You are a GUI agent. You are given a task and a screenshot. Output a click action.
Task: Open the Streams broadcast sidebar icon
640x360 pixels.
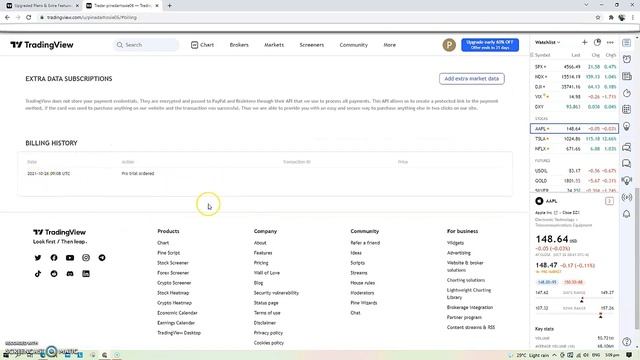click(627, 198)
